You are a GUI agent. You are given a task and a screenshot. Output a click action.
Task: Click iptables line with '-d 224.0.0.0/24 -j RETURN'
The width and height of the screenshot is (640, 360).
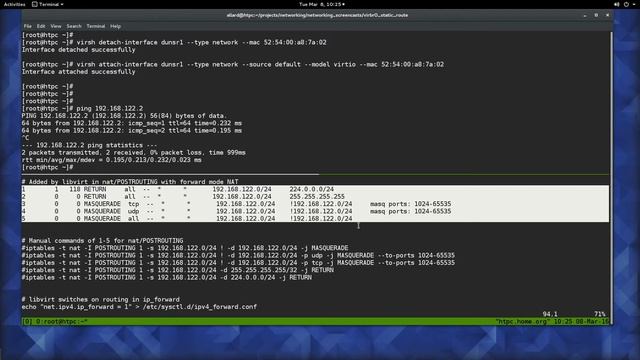[x=167, y=278]
